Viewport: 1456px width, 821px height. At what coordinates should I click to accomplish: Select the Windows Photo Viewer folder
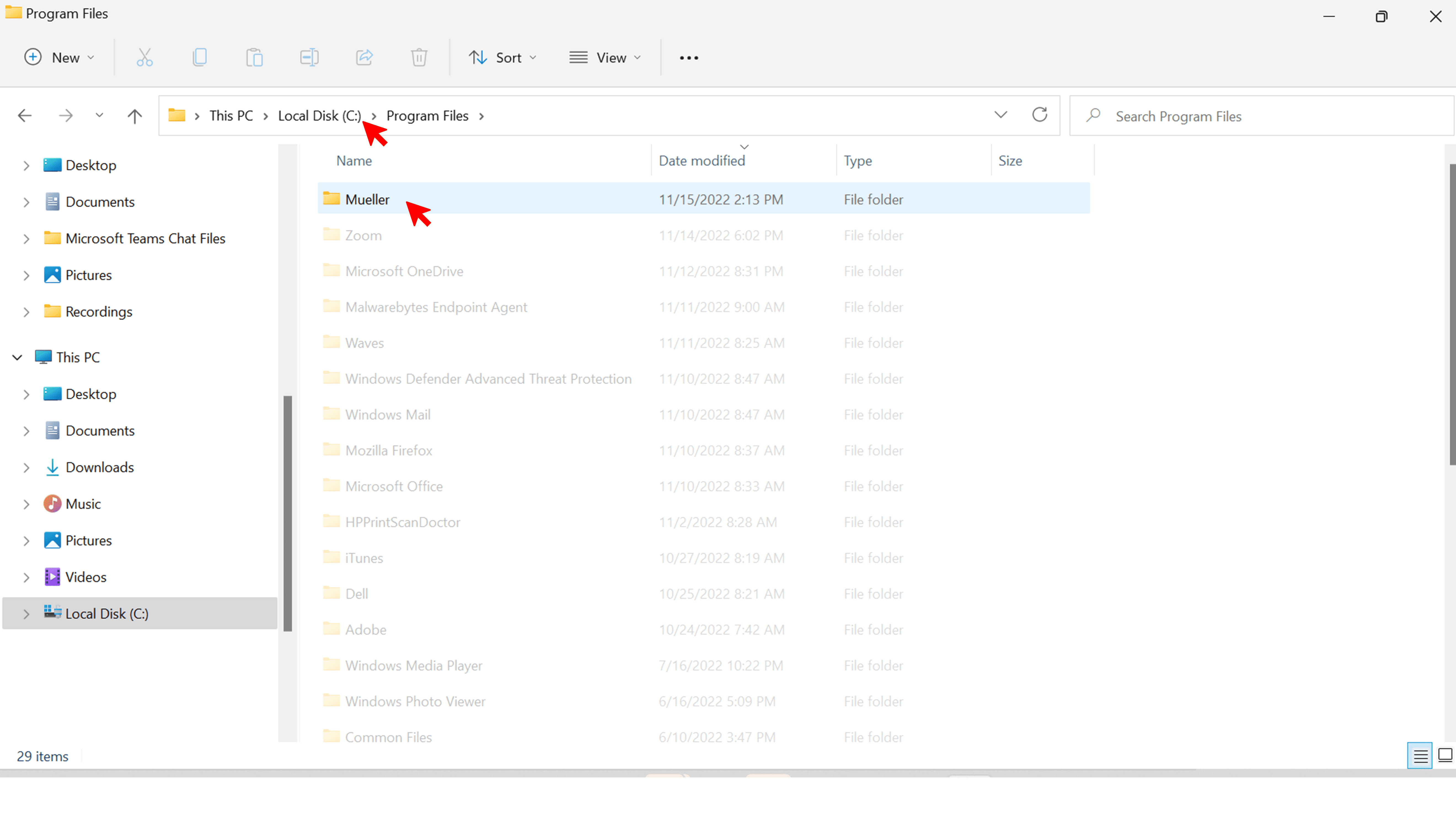704,701
